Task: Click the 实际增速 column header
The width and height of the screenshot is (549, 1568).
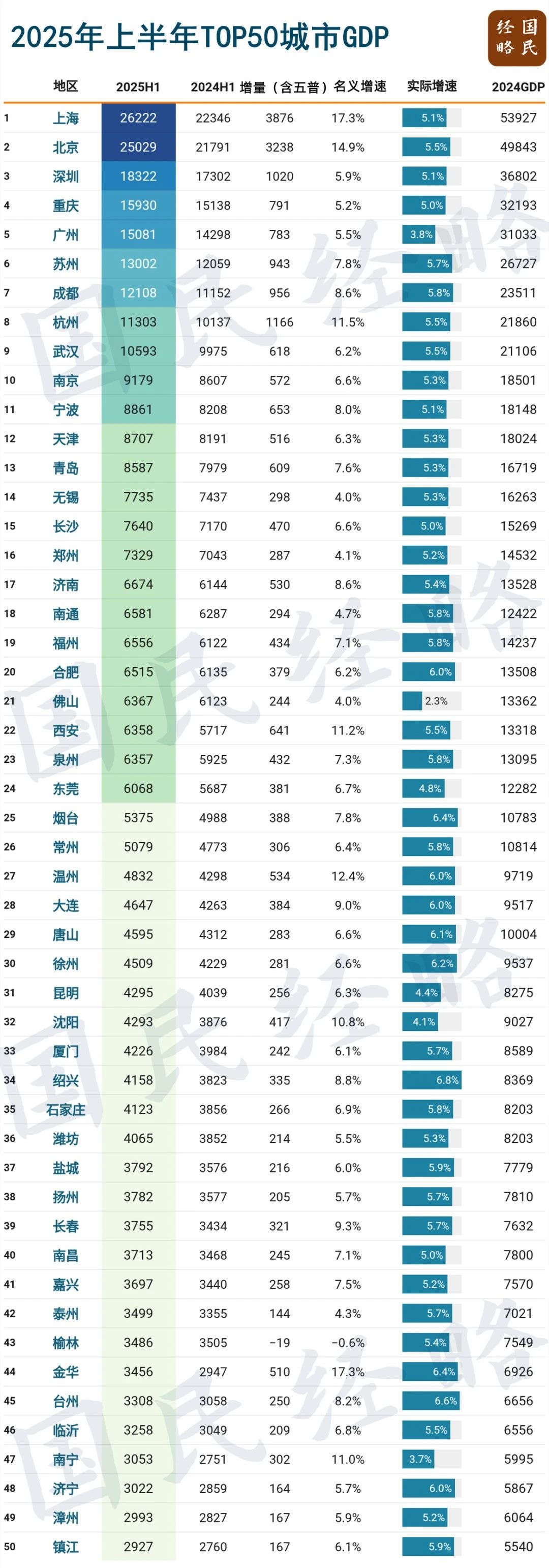Action: [x=432, y=86]
